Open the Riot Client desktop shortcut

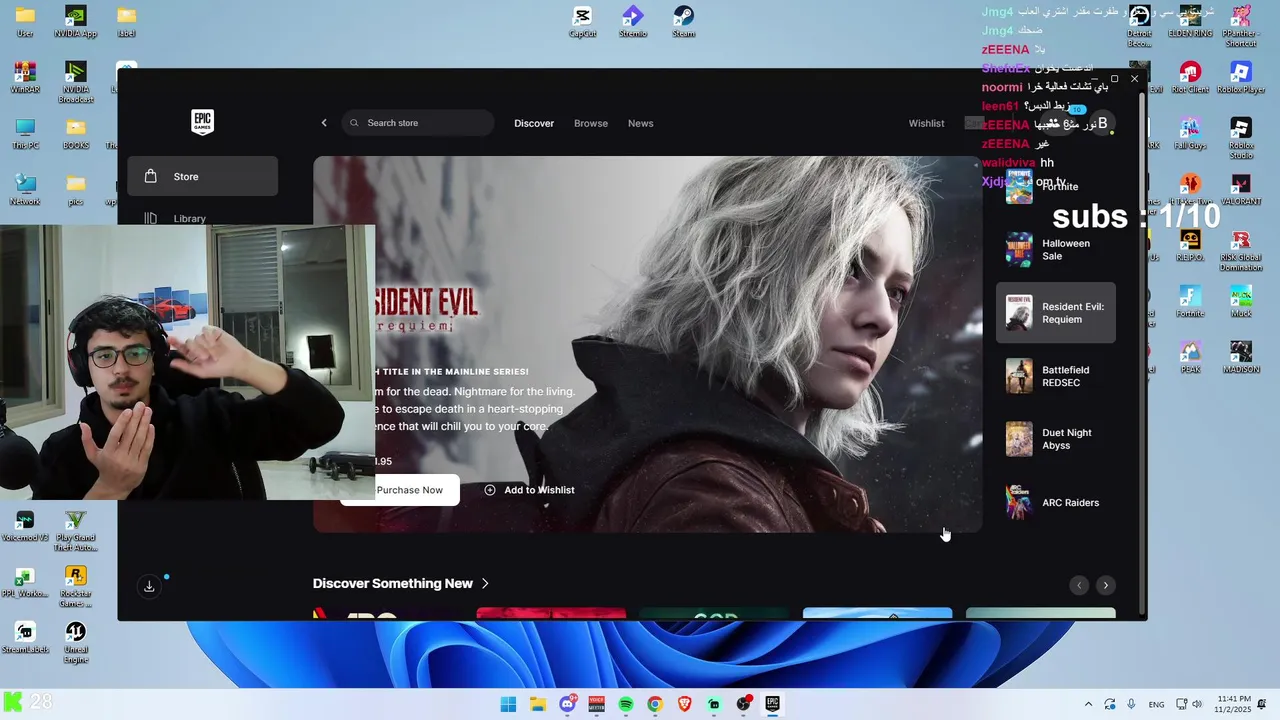tap(1190, 78)
